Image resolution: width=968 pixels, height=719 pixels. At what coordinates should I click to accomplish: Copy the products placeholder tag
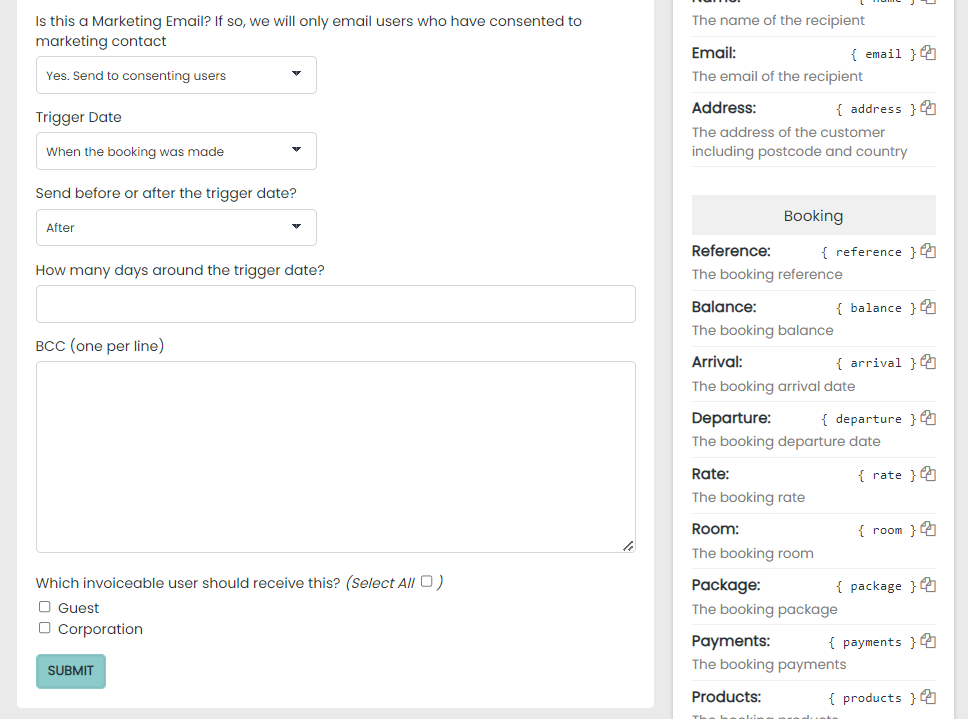(928, 697)
